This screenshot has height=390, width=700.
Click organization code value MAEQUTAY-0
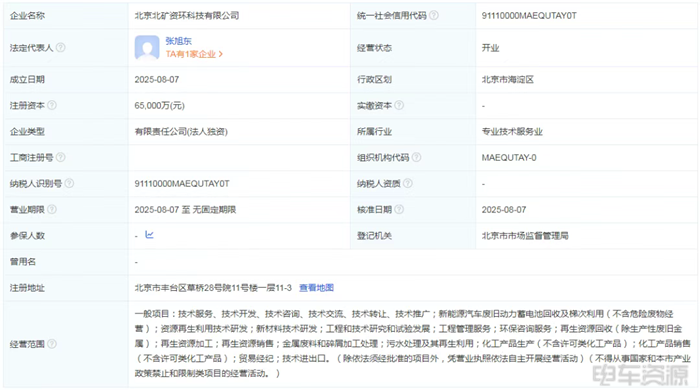coord(509,158)
